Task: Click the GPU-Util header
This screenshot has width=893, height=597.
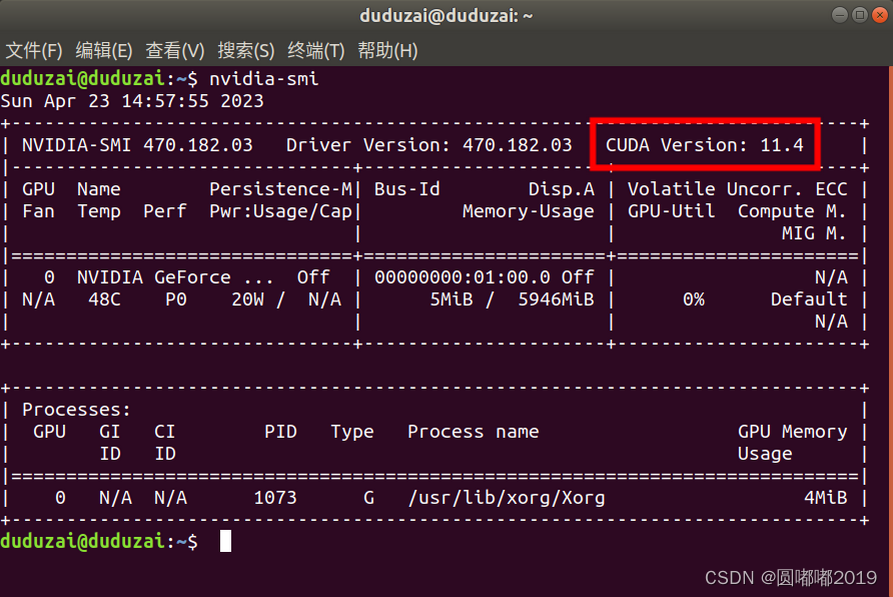Action: (x=671, y=211)
